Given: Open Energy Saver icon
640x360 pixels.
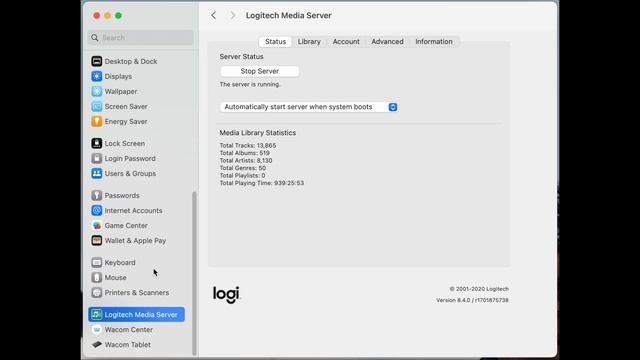Looking at the screenshot, I should (x=97, y=122).
